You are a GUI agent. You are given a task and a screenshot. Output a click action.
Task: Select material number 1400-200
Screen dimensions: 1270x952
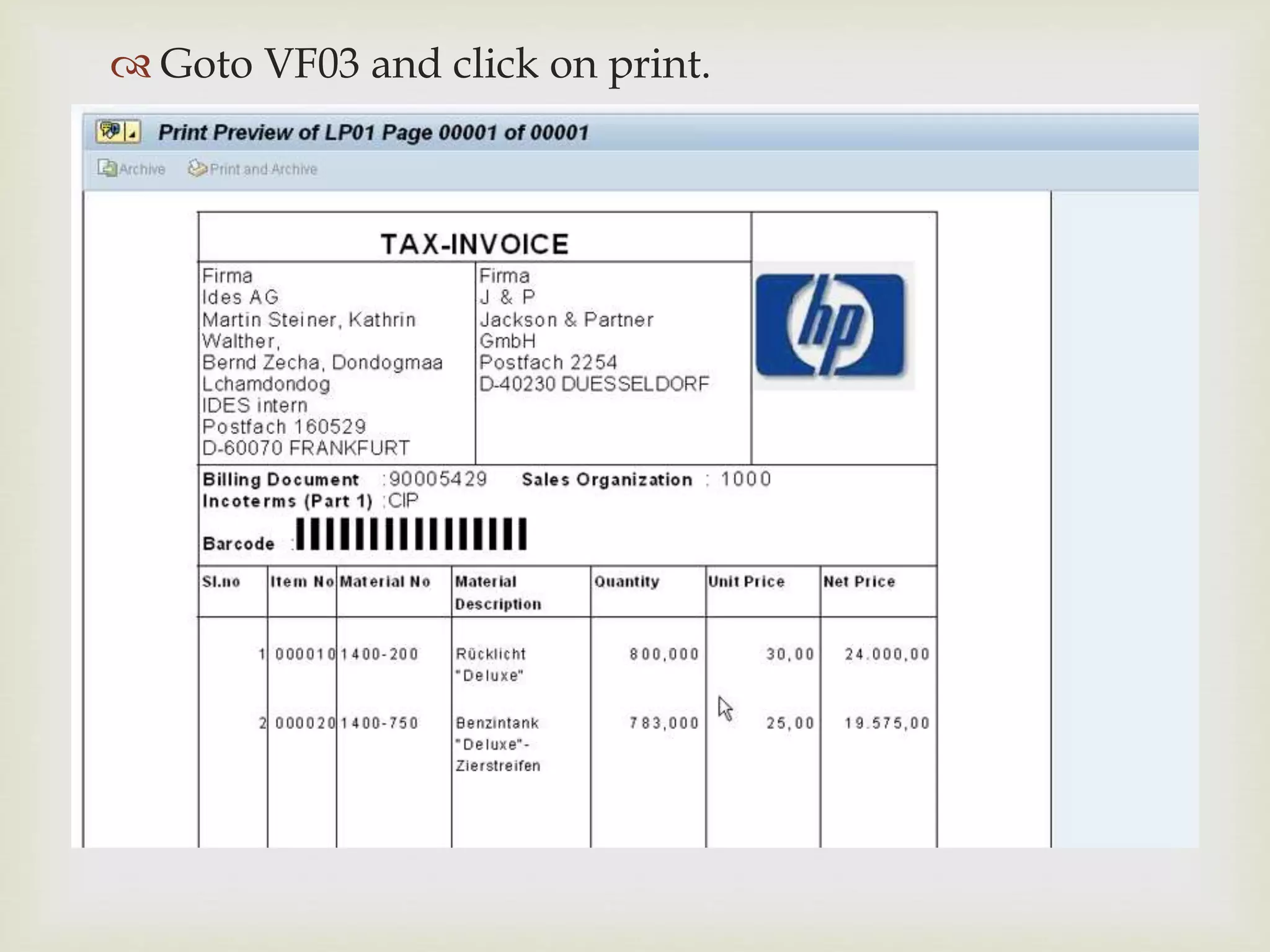click(380, 654)
